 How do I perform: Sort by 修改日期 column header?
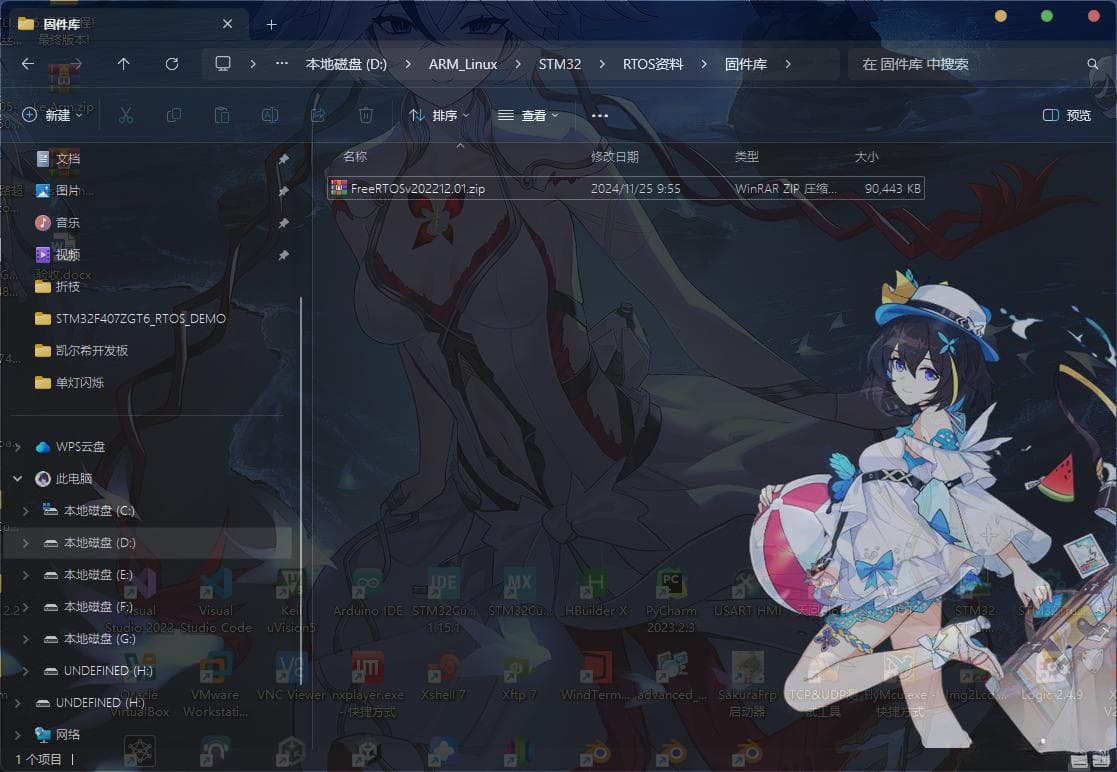point(614,157)
